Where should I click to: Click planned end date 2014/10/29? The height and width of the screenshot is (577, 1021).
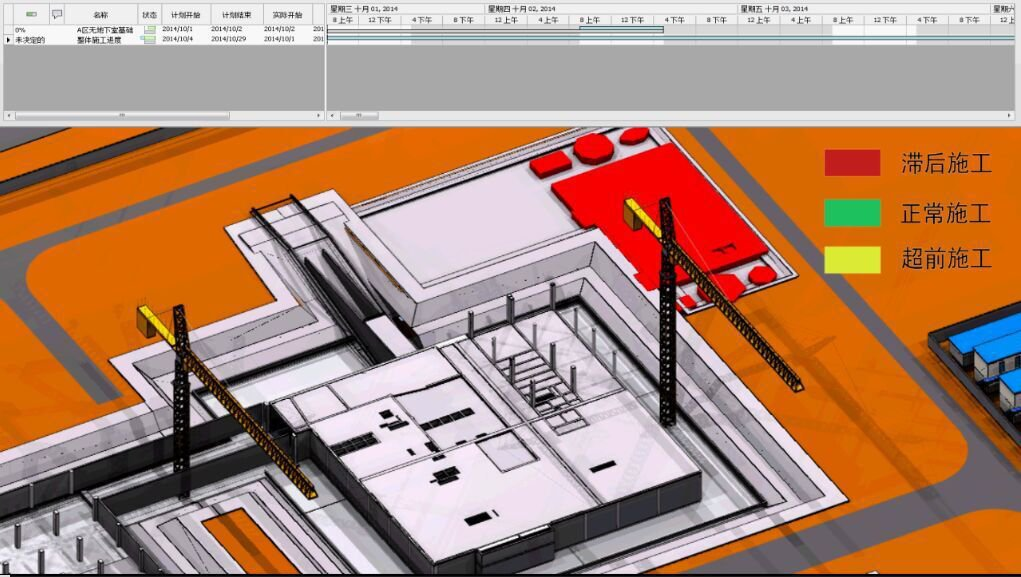pos(228,39)
